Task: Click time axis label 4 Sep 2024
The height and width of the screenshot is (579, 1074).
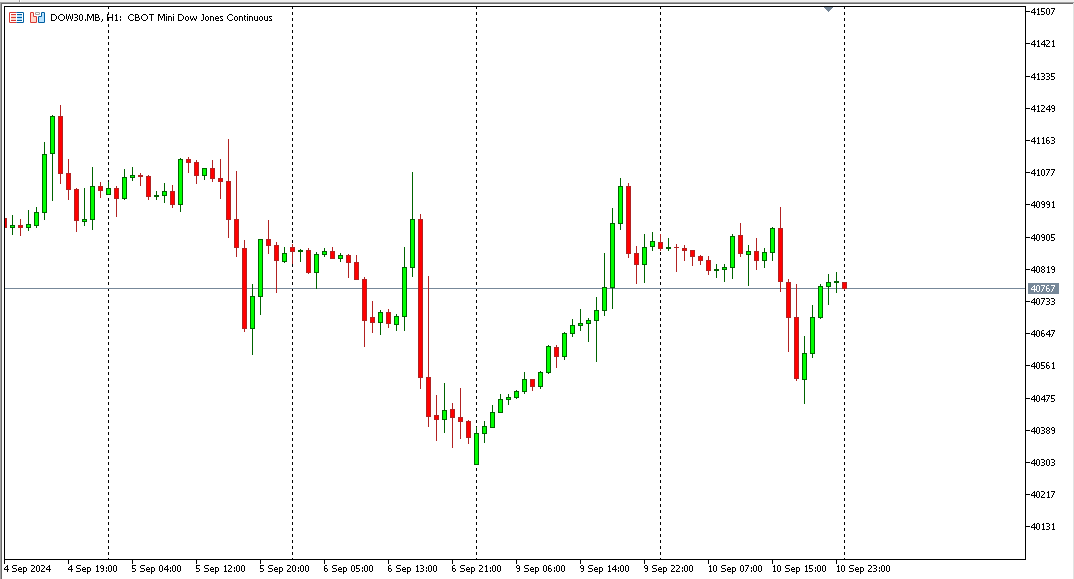Action: [x=27, y=569]
